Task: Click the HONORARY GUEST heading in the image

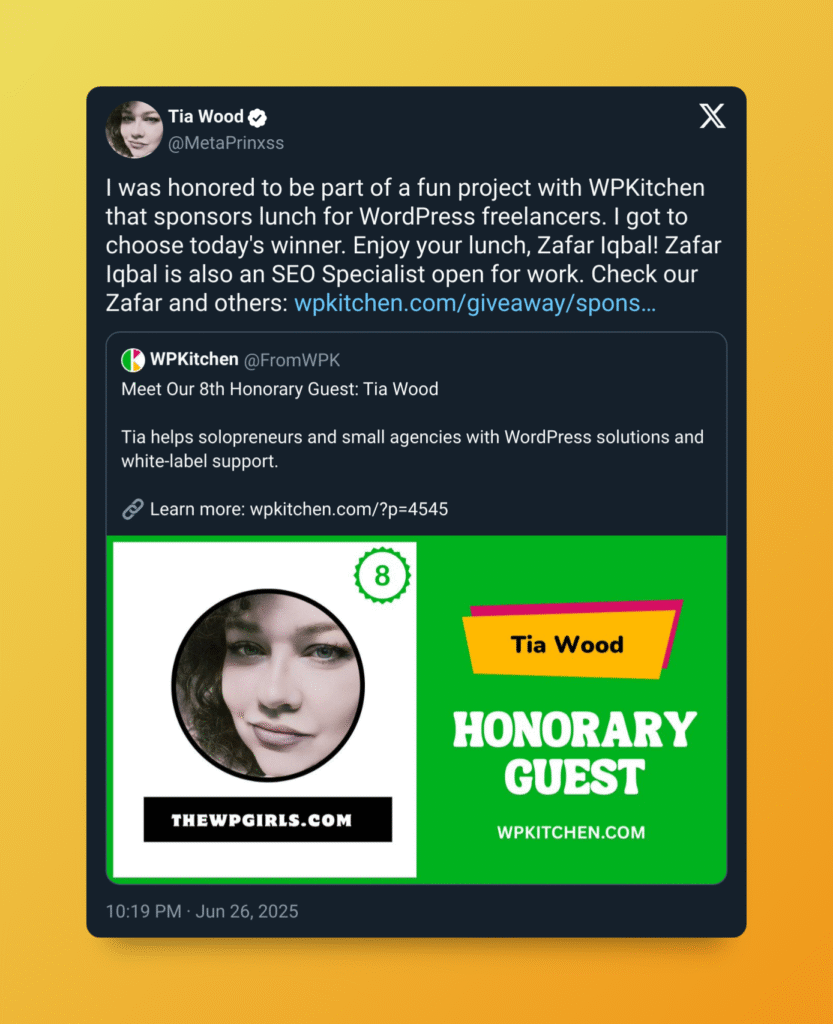Action: tap(574, 753)
